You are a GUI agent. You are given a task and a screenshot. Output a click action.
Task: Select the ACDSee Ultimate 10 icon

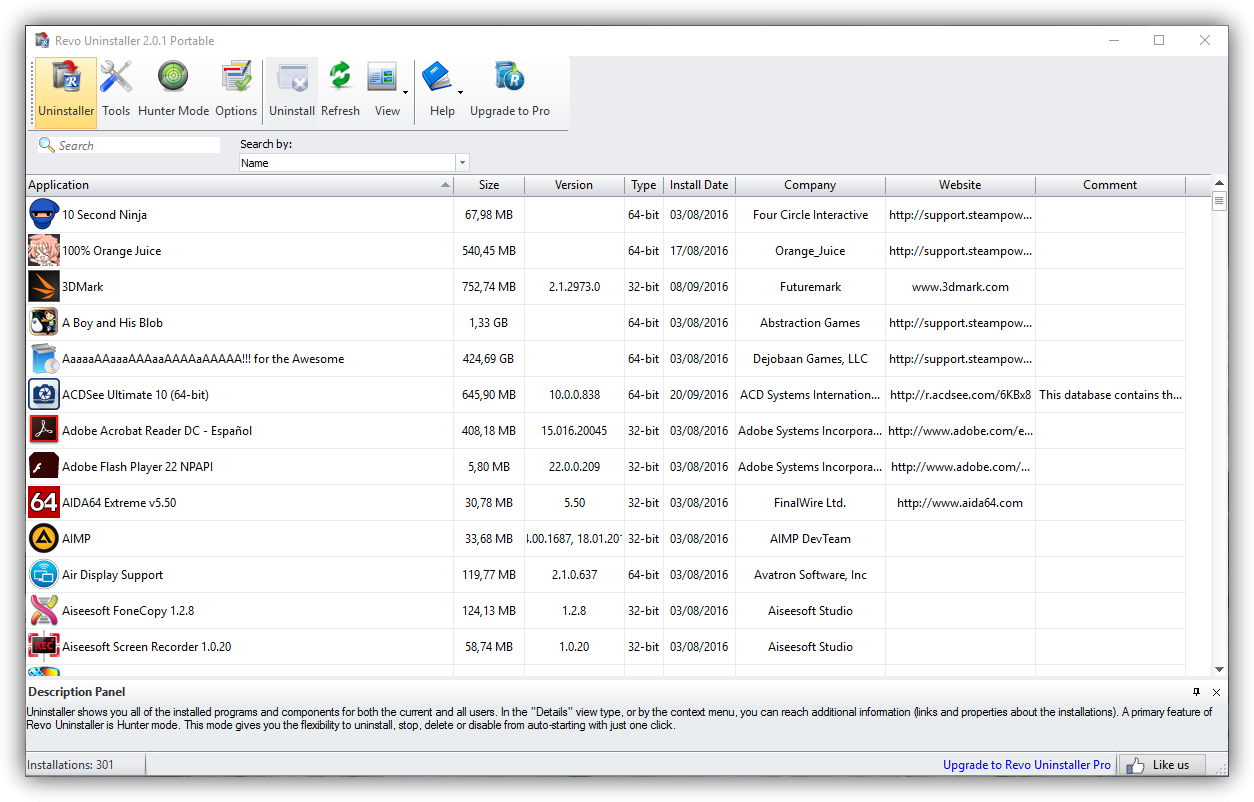[44, 395]
